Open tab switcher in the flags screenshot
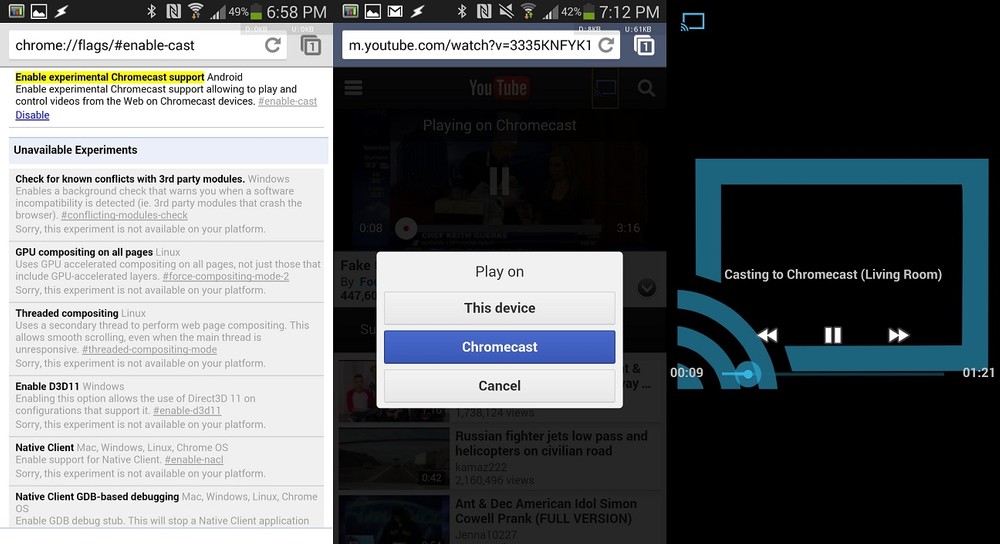Image resolution: width=1000 pixels, height=544 pixels. point(311,46)
